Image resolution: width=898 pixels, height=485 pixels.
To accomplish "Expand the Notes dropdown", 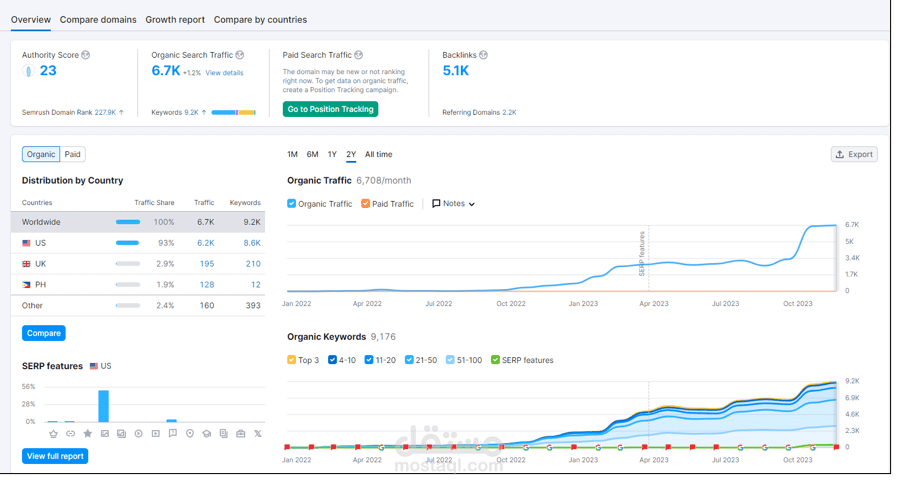I will 453,203.
